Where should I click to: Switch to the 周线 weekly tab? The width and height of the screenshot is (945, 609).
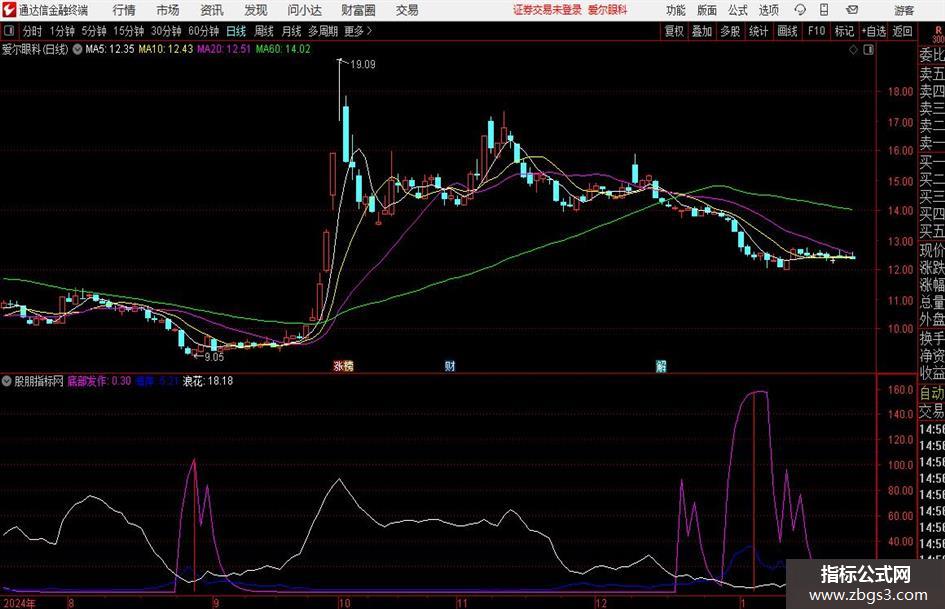click(x=264, y=31)
